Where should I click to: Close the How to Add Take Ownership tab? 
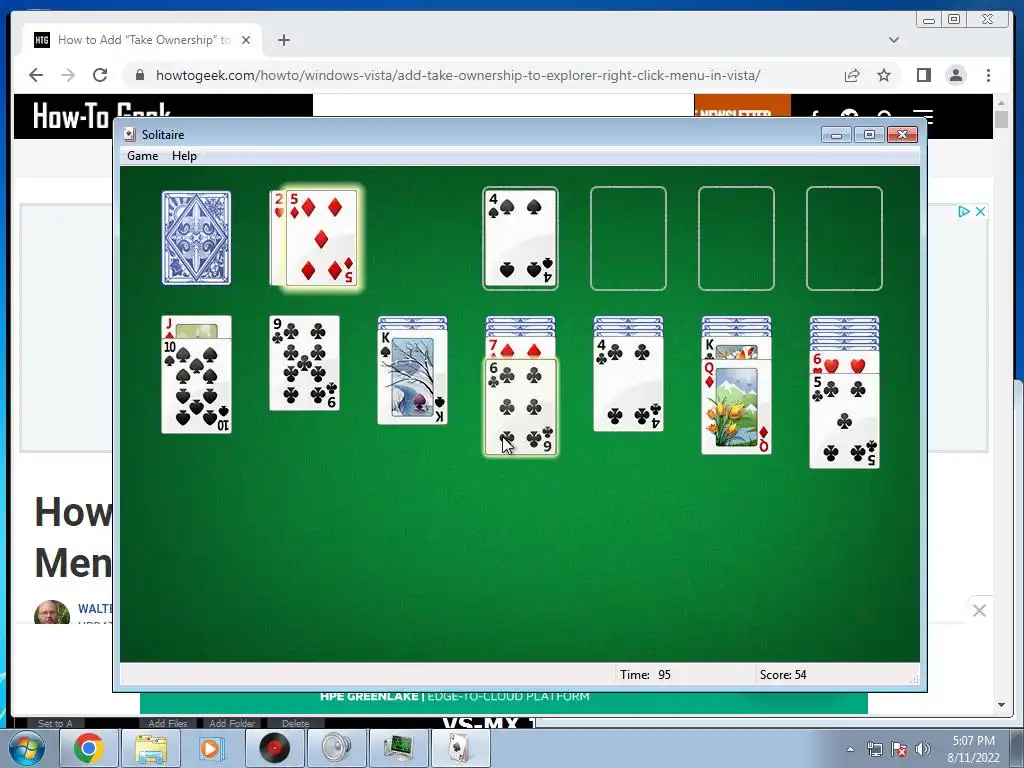coord(246,40)
